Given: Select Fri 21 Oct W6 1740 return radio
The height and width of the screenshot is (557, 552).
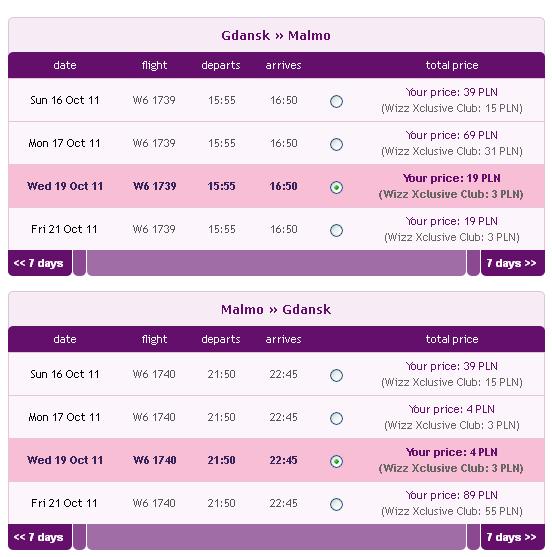Looking at the screenshot, I should pos(336,504).
